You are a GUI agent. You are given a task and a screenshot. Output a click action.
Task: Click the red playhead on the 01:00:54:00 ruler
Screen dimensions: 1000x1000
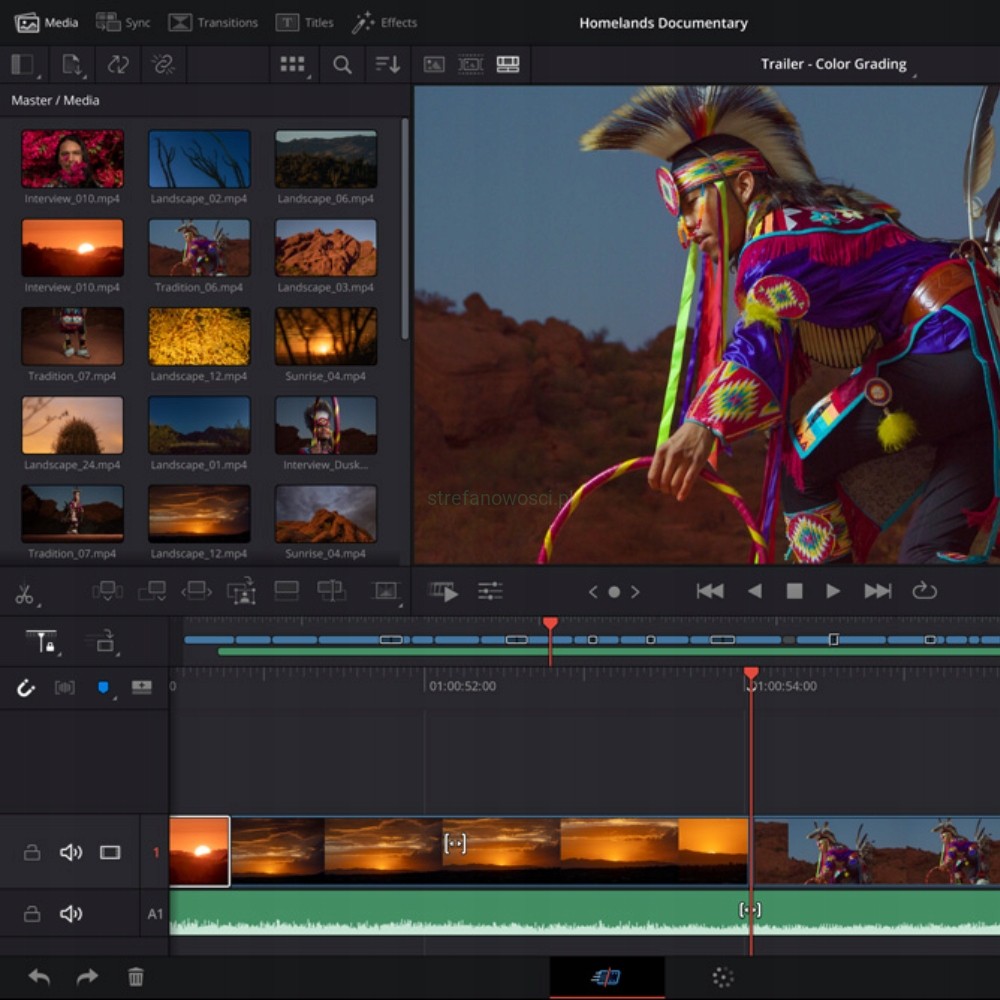(x=751, y=675)
